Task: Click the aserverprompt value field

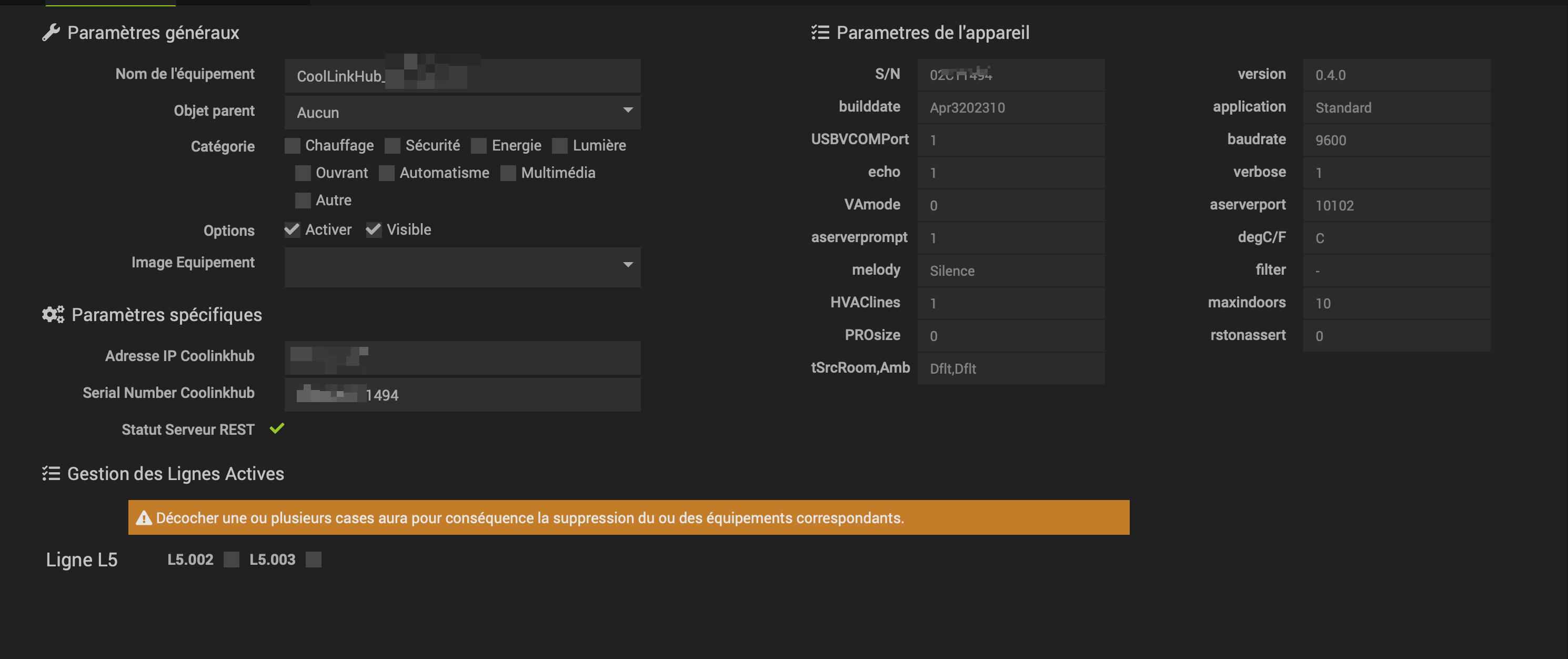Action: coord(1011,238)
